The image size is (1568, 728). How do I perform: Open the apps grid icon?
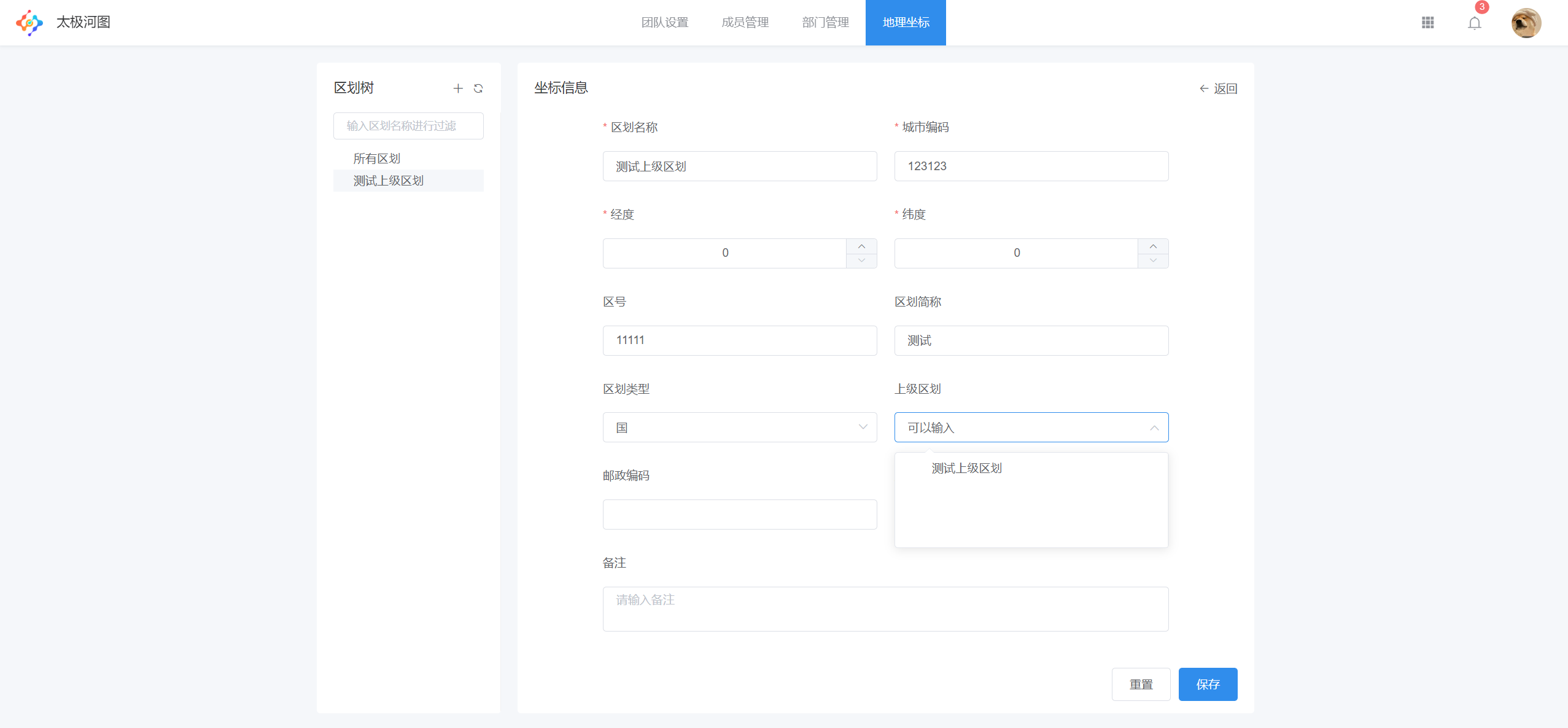point(1427,23)
